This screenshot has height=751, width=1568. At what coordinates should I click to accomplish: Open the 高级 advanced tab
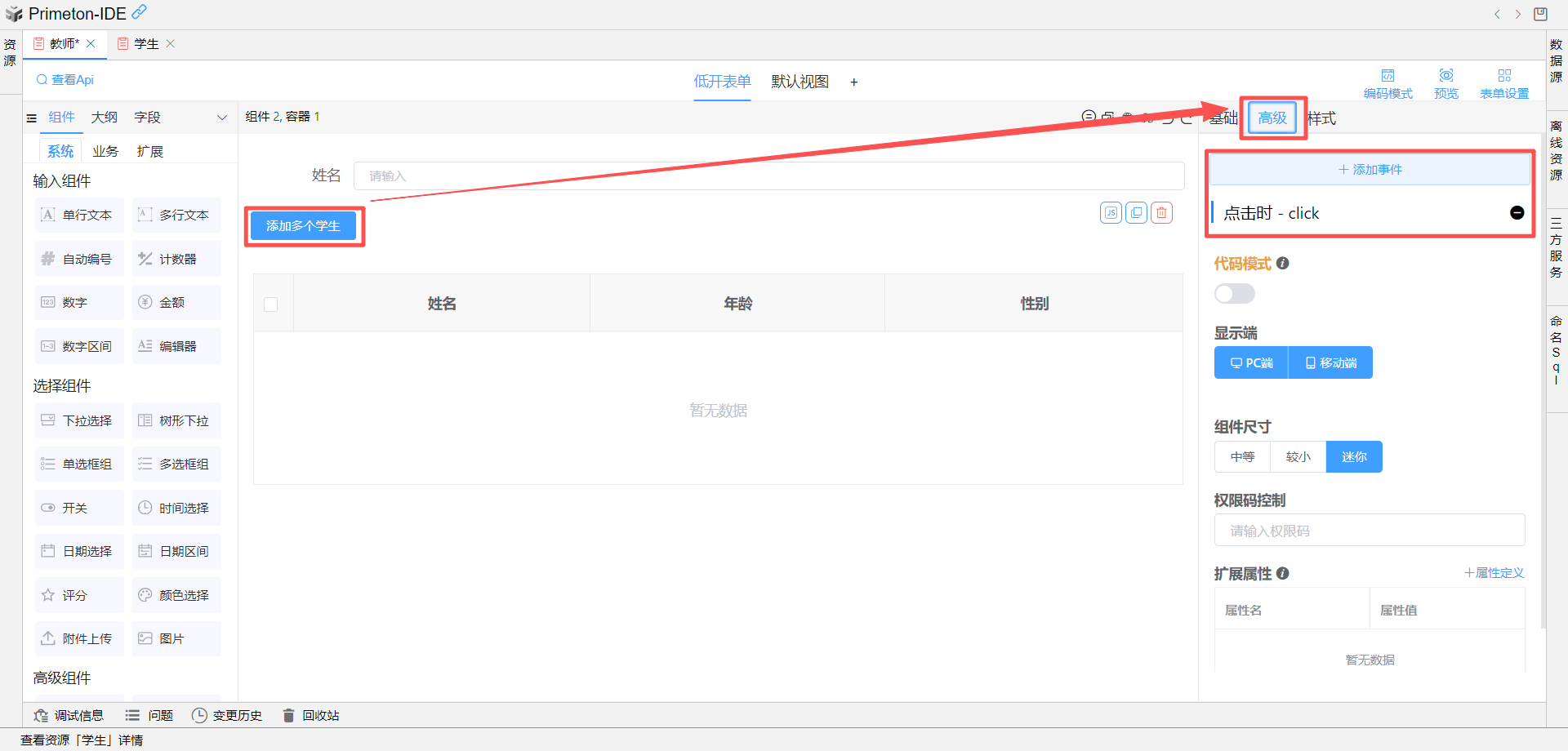[x=1272, y=118]
